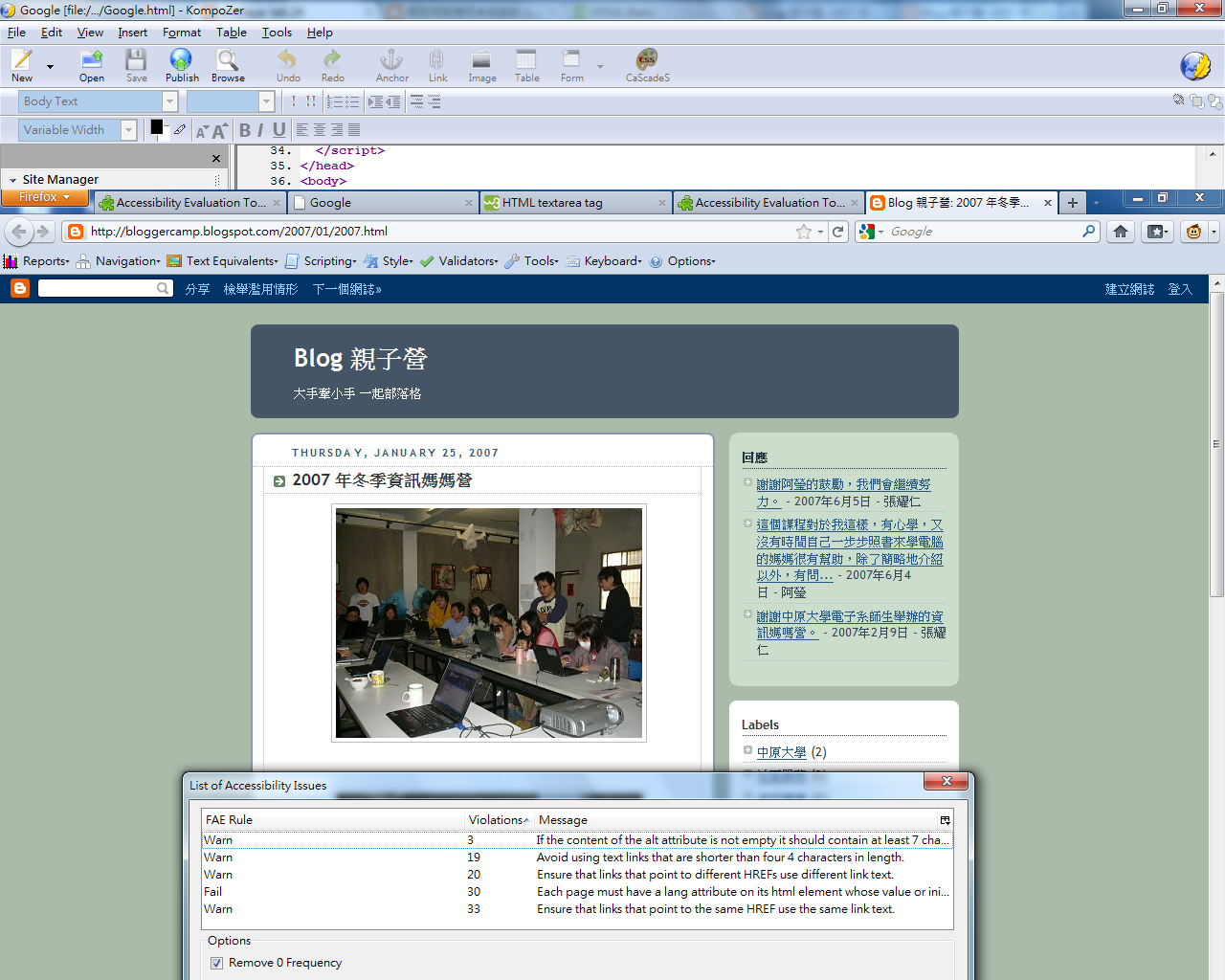Click the new tab plus button
This screenshot has height=980, width=1225.
1073,203
